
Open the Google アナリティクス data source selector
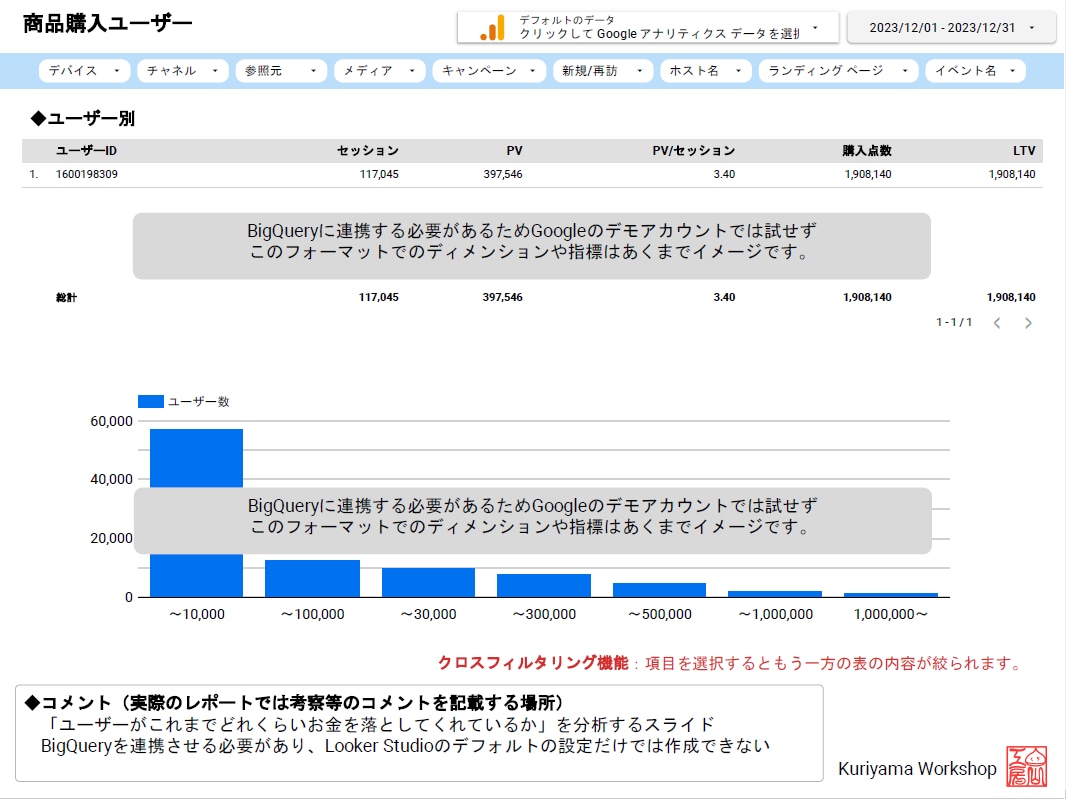(648, 28)
